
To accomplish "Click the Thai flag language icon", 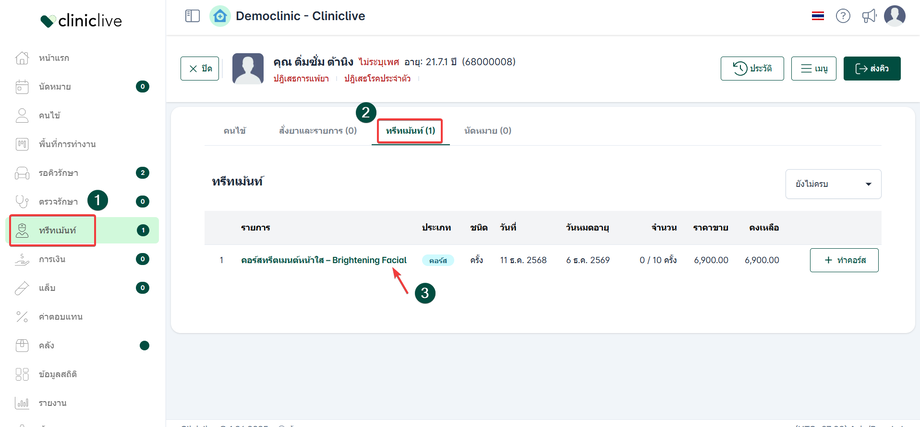I will 818,16.
